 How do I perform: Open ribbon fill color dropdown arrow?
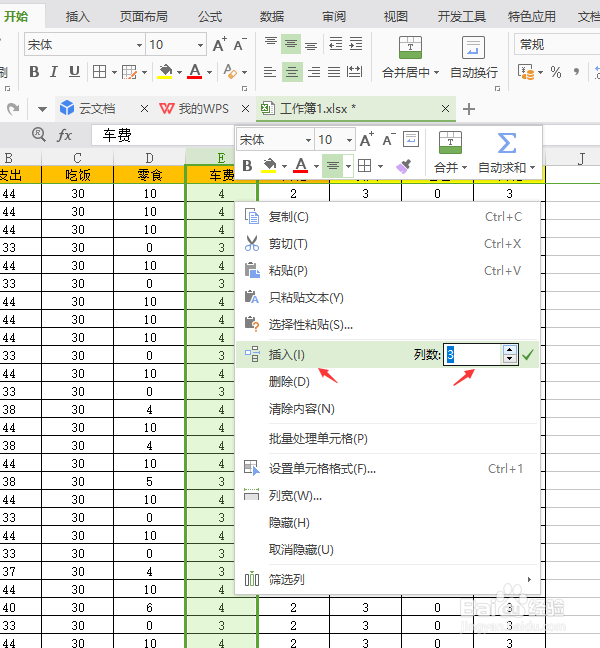pos(179,72)
